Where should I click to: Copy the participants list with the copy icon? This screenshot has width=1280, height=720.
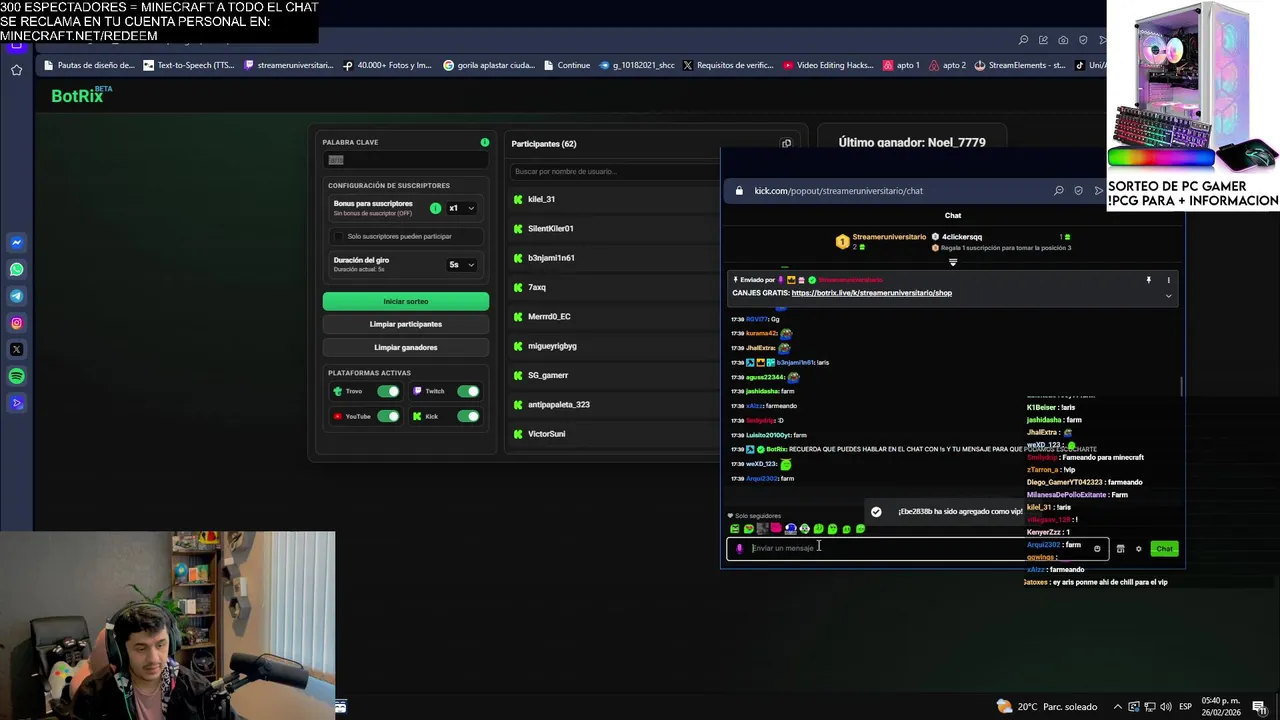[x=786, y=143]
